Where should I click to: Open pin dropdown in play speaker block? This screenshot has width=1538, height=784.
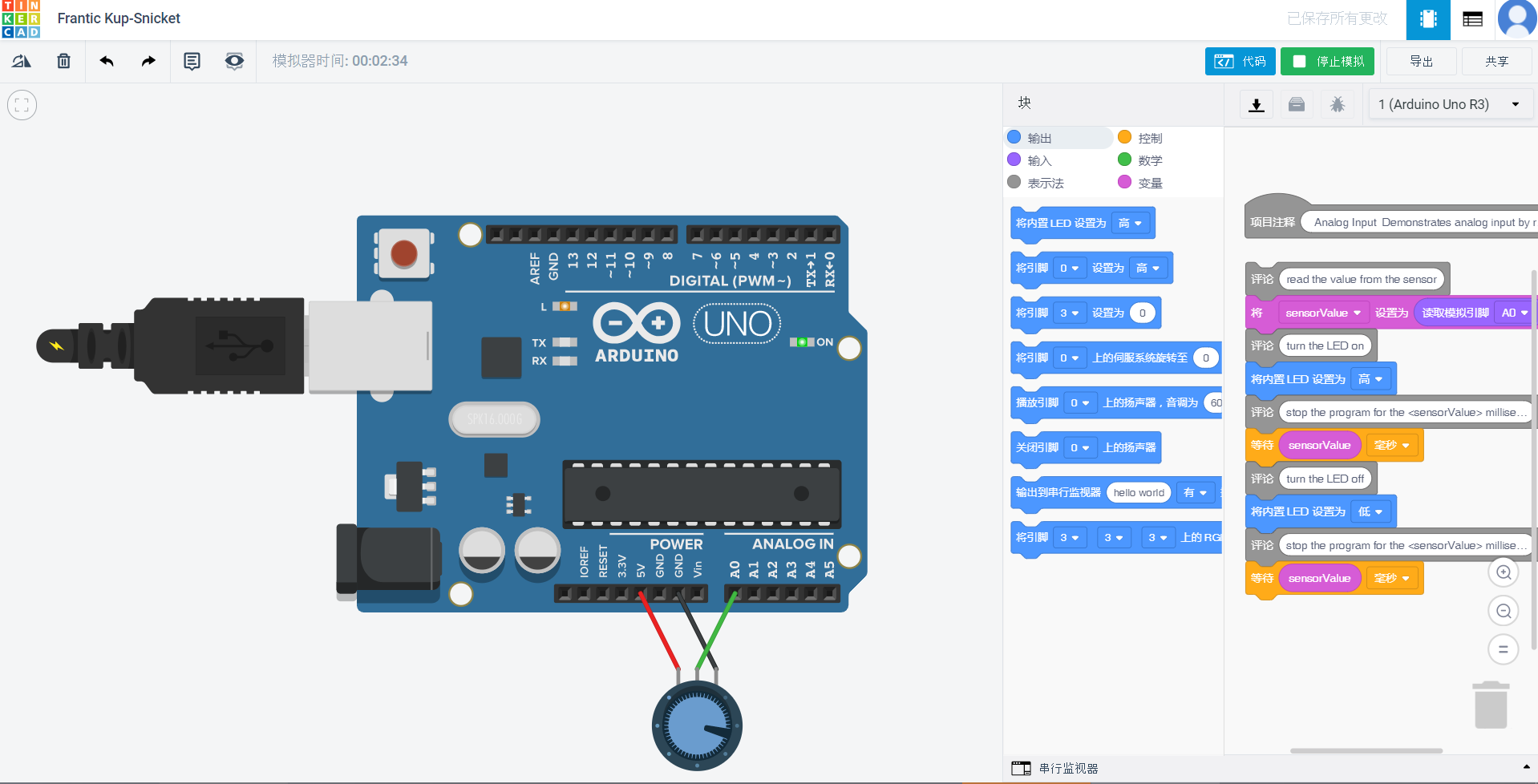(x=1079, y=402)
